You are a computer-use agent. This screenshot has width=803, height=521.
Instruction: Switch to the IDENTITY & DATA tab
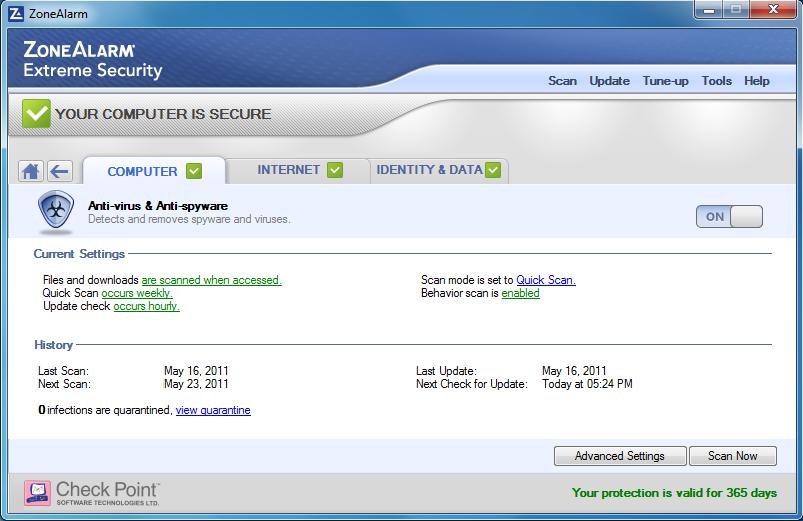439,170
